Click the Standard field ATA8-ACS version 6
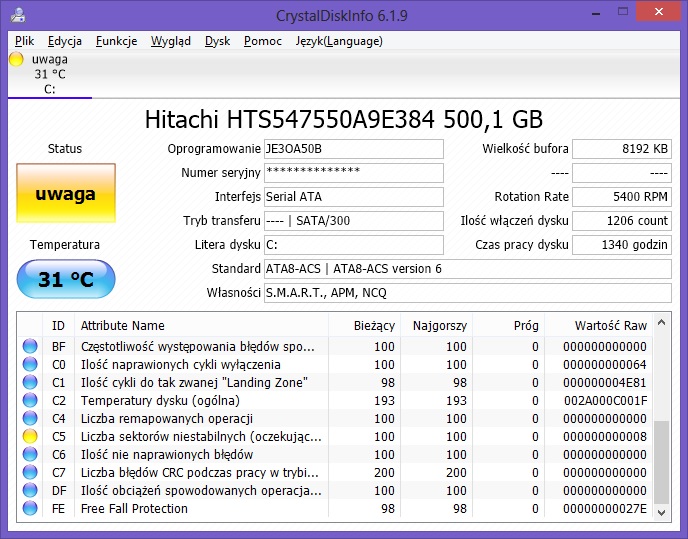 click(x=468, y=269)
